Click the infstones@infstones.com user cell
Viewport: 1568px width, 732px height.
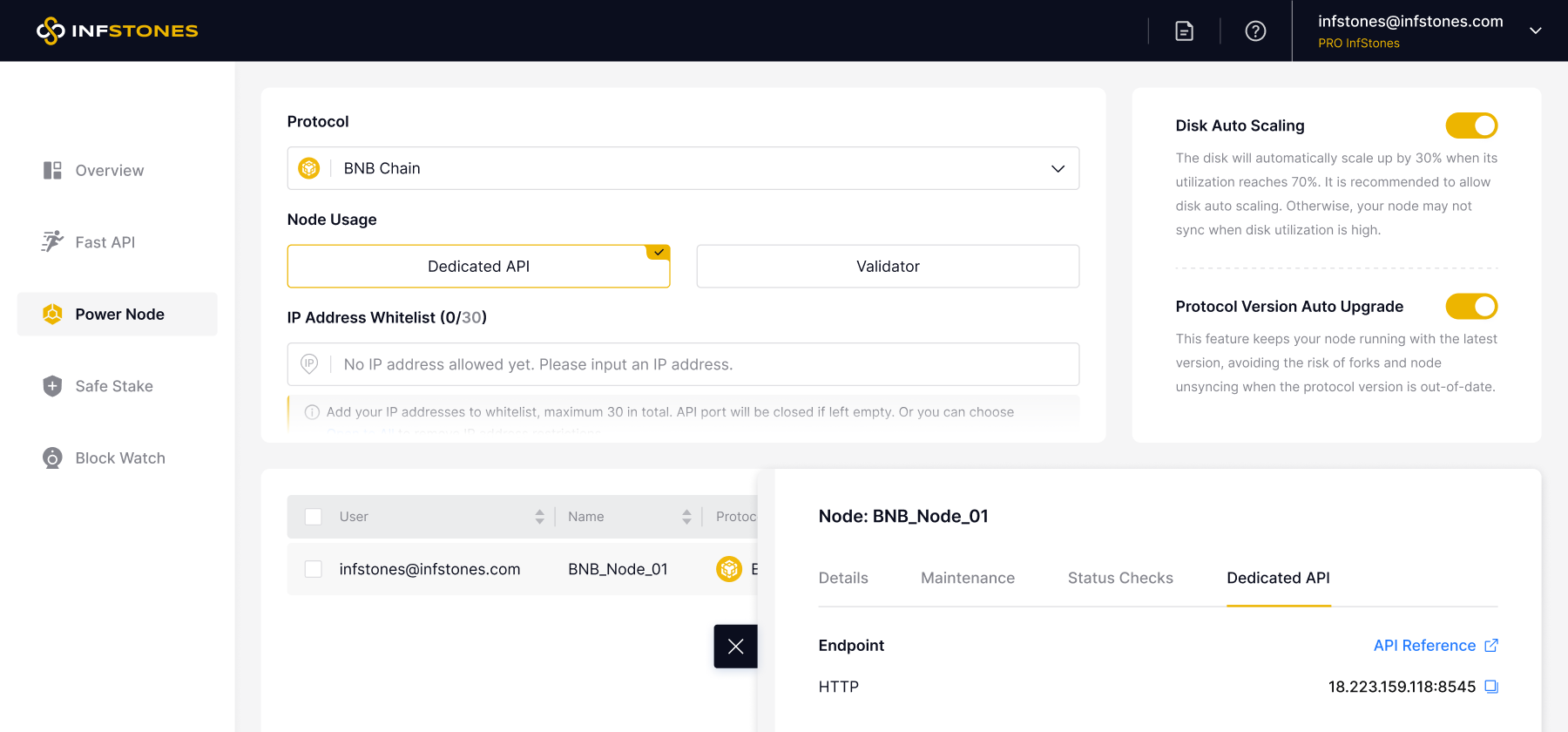pyautogui.click(x=429, y=569)
